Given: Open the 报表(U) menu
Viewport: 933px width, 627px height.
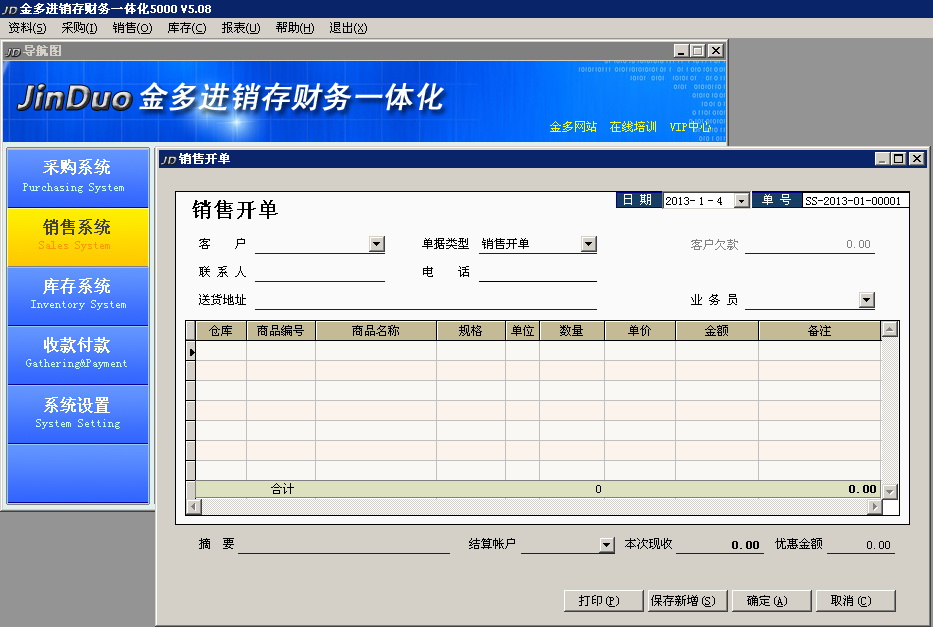Looking at the screenshot, I should point(241,28).
